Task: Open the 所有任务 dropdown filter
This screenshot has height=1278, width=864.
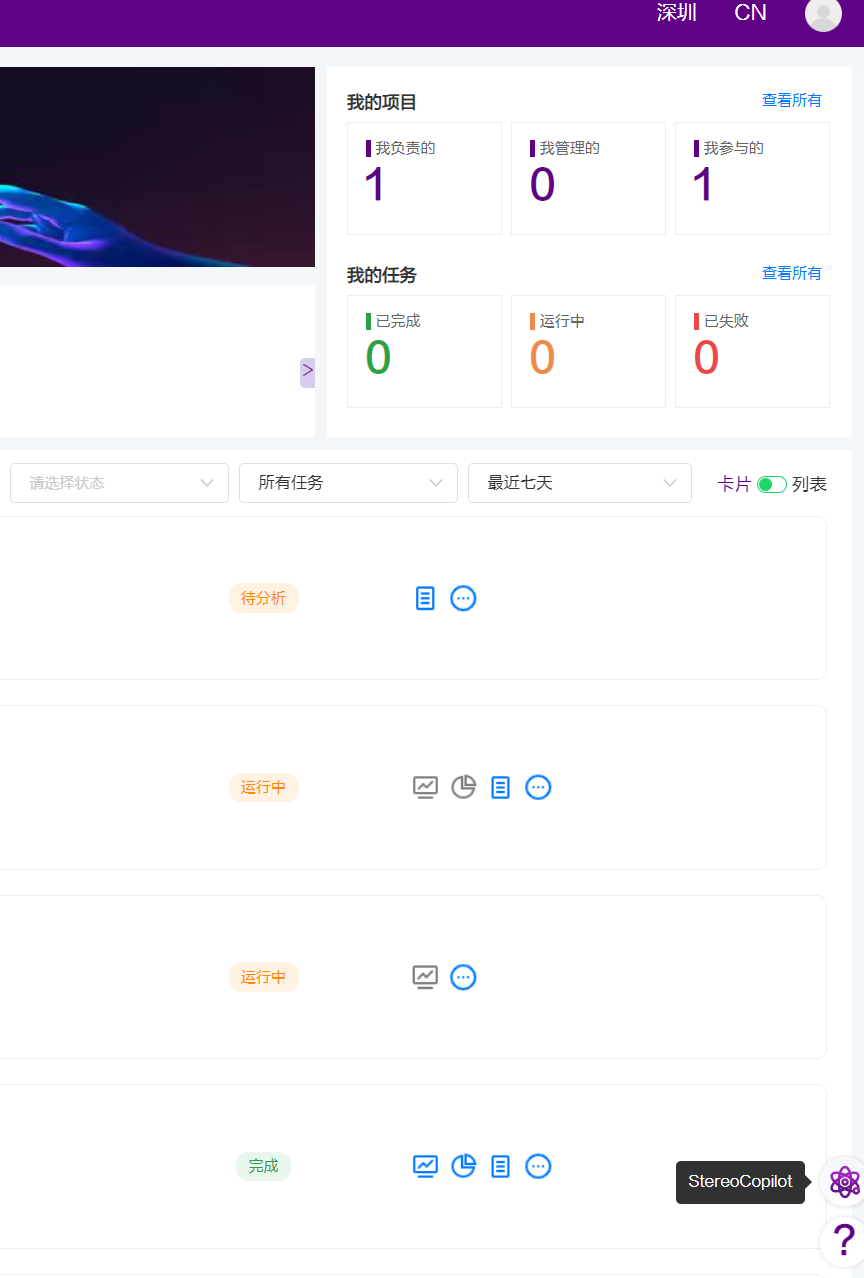Action: [348, 483]
